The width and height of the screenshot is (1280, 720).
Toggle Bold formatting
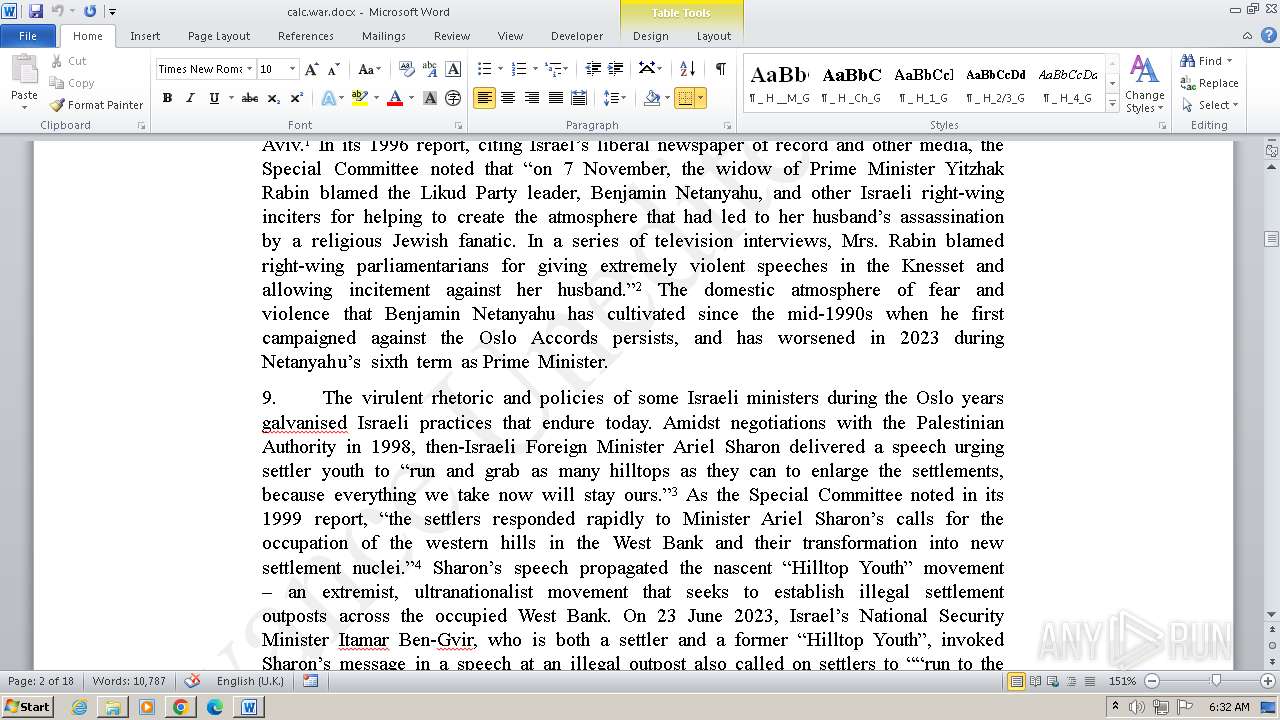click(x=167, y=98)
